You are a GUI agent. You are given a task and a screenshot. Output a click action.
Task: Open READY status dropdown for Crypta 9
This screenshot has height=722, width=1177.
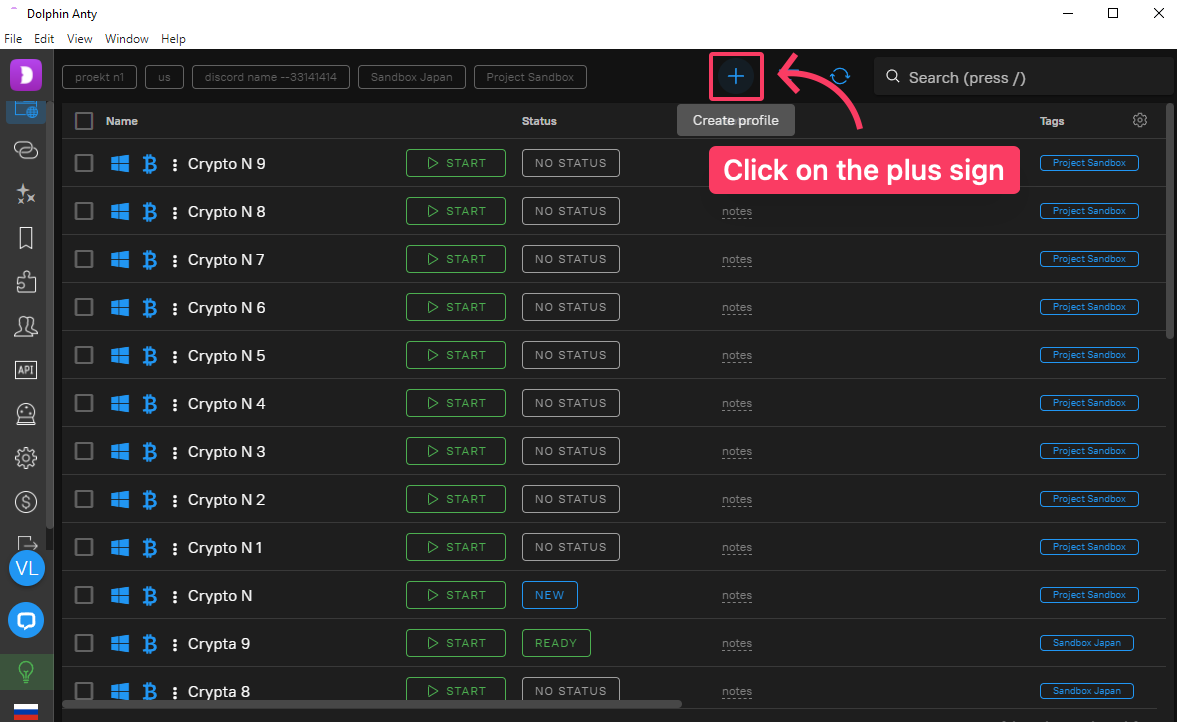556,643
